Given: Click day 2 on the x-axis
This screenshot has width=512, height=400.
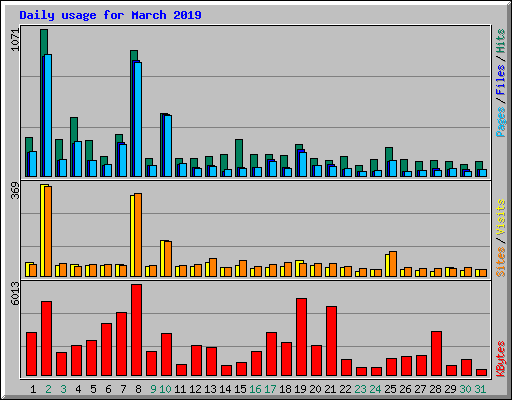Looking at the screenshot, I should point(48,389).
